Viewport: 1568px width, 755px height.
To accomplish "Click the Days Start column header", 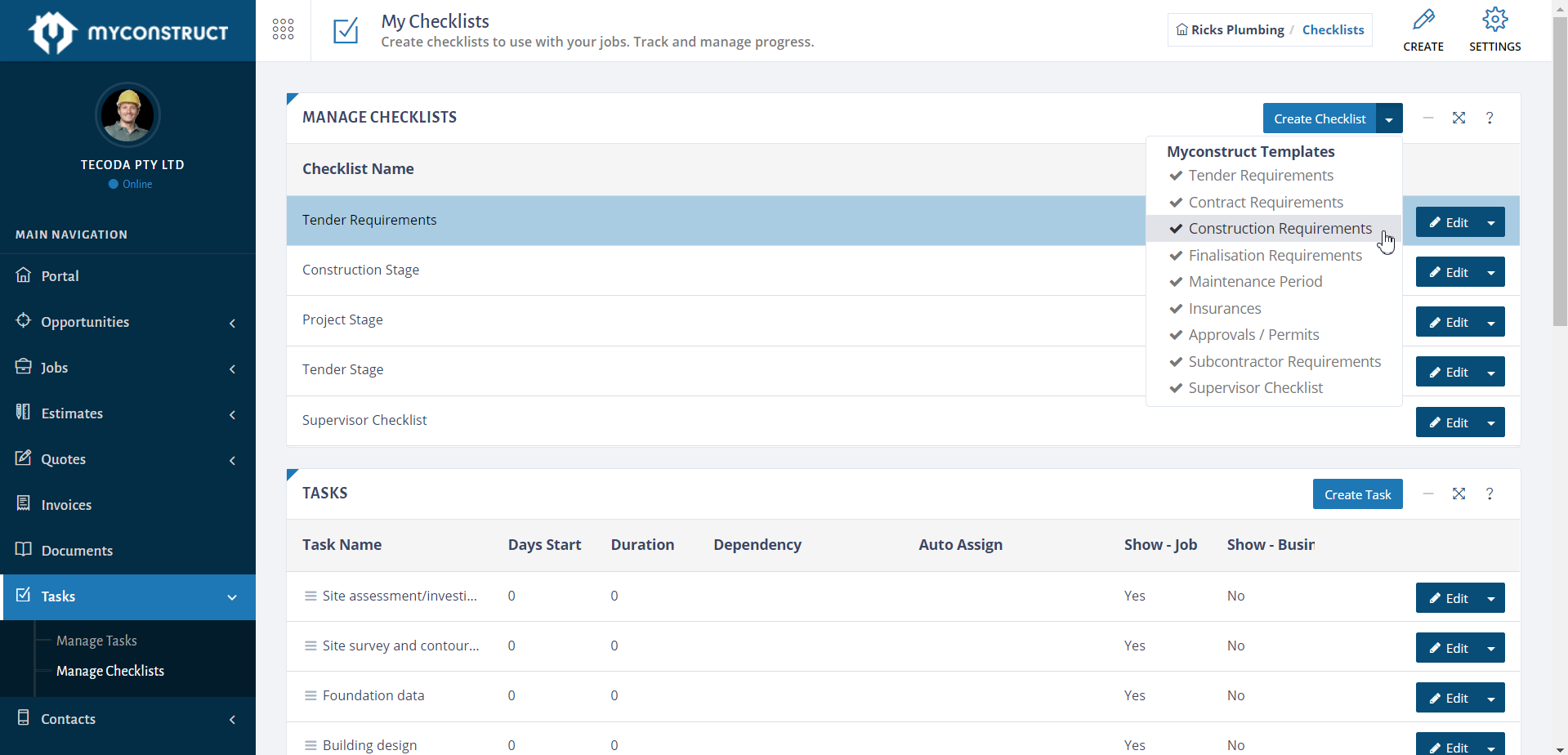I will [544, 545].
